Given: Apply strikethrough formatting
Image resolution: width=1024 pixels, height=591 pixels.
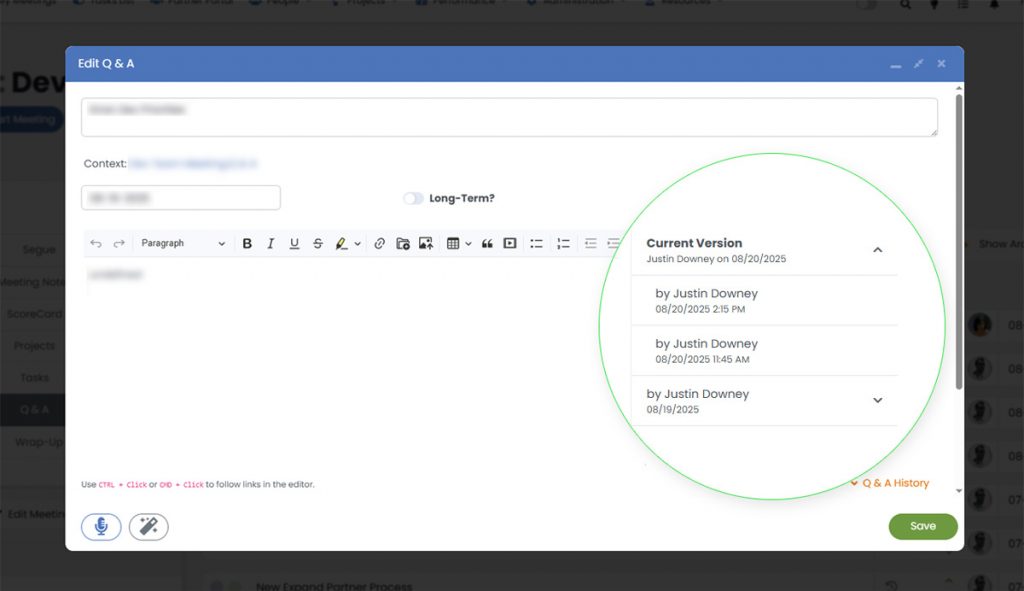Looking at the screenshot, I should tap(318, 243).
